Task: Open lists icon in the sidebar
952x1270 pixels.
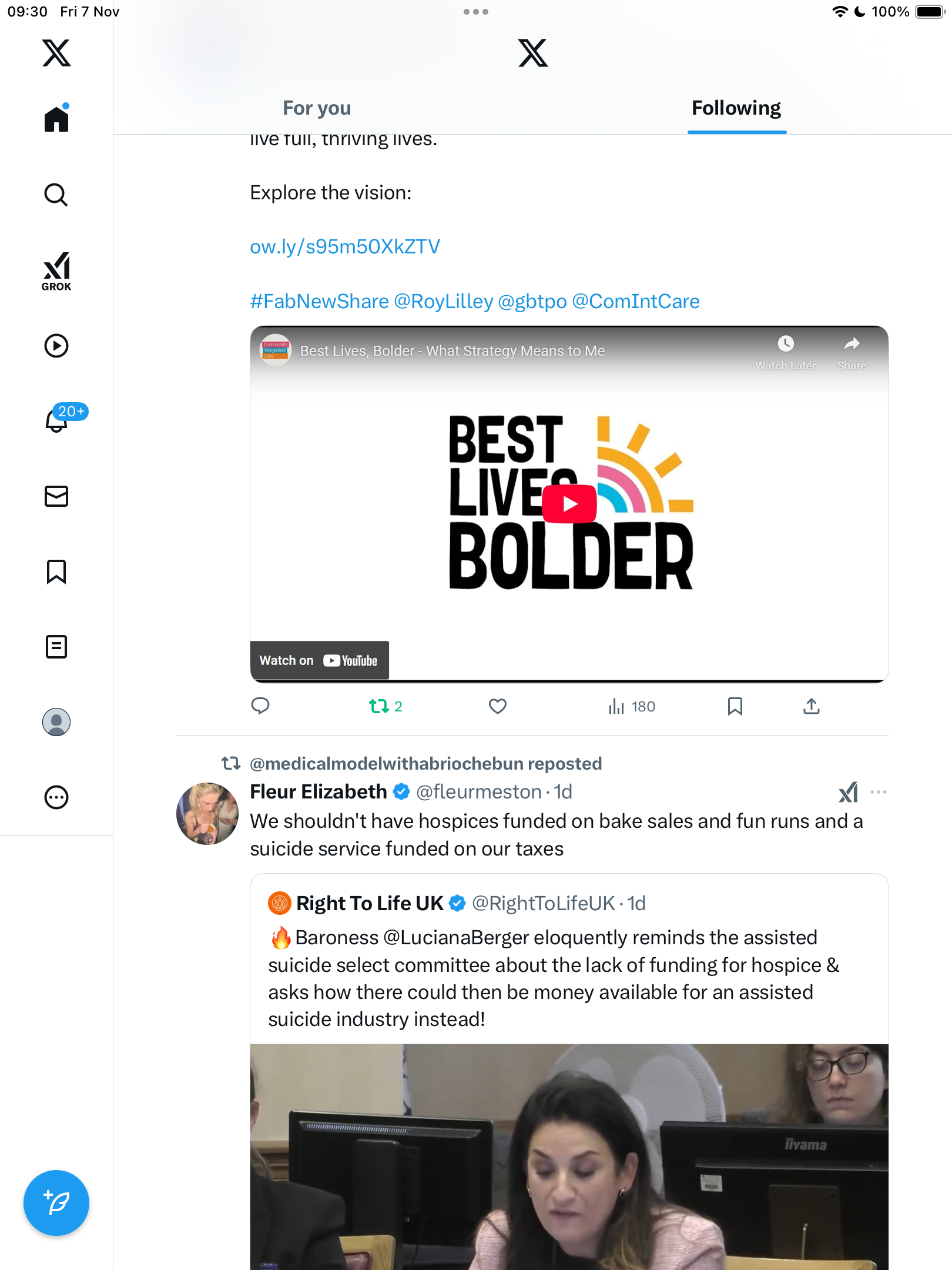Action: click(56, 647)
